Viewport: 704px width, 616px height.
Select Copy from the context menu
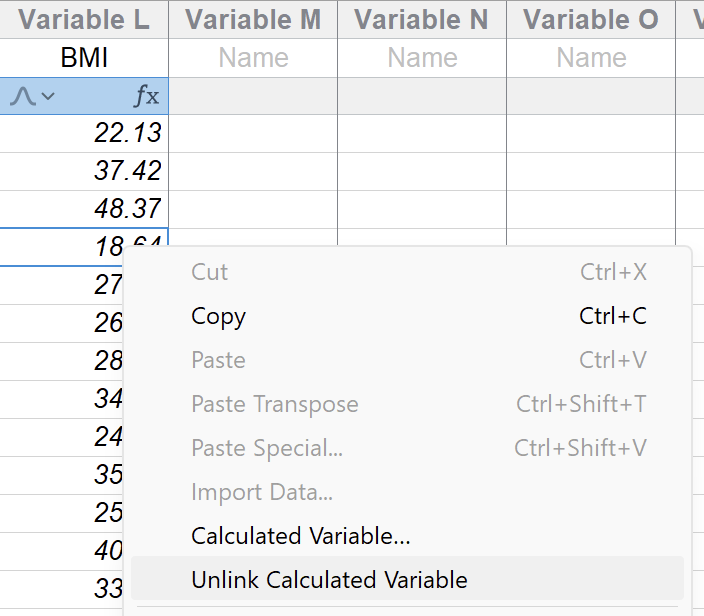(x=219, y=316)
